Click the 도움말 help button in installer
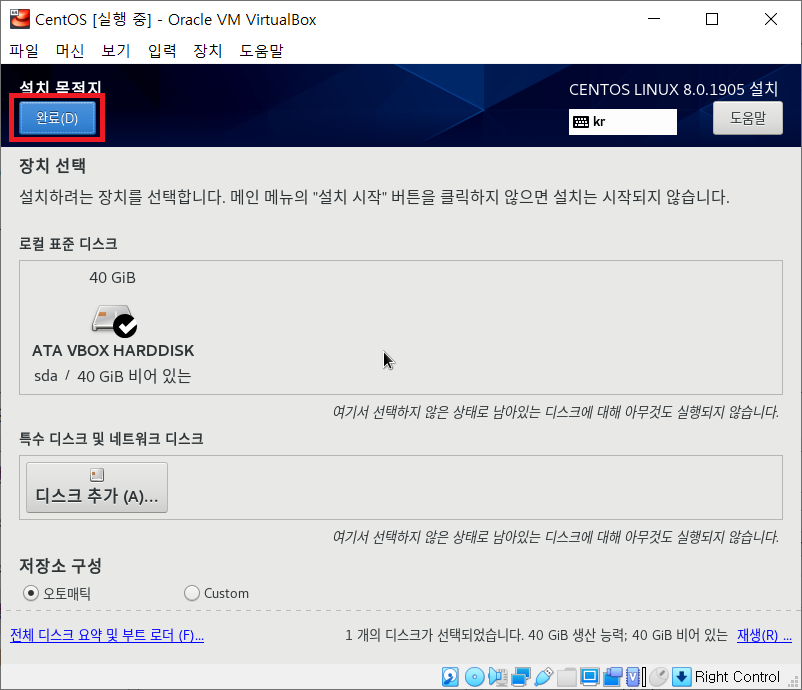The height and width of the screenshot is (690, 802). point(747,118)
